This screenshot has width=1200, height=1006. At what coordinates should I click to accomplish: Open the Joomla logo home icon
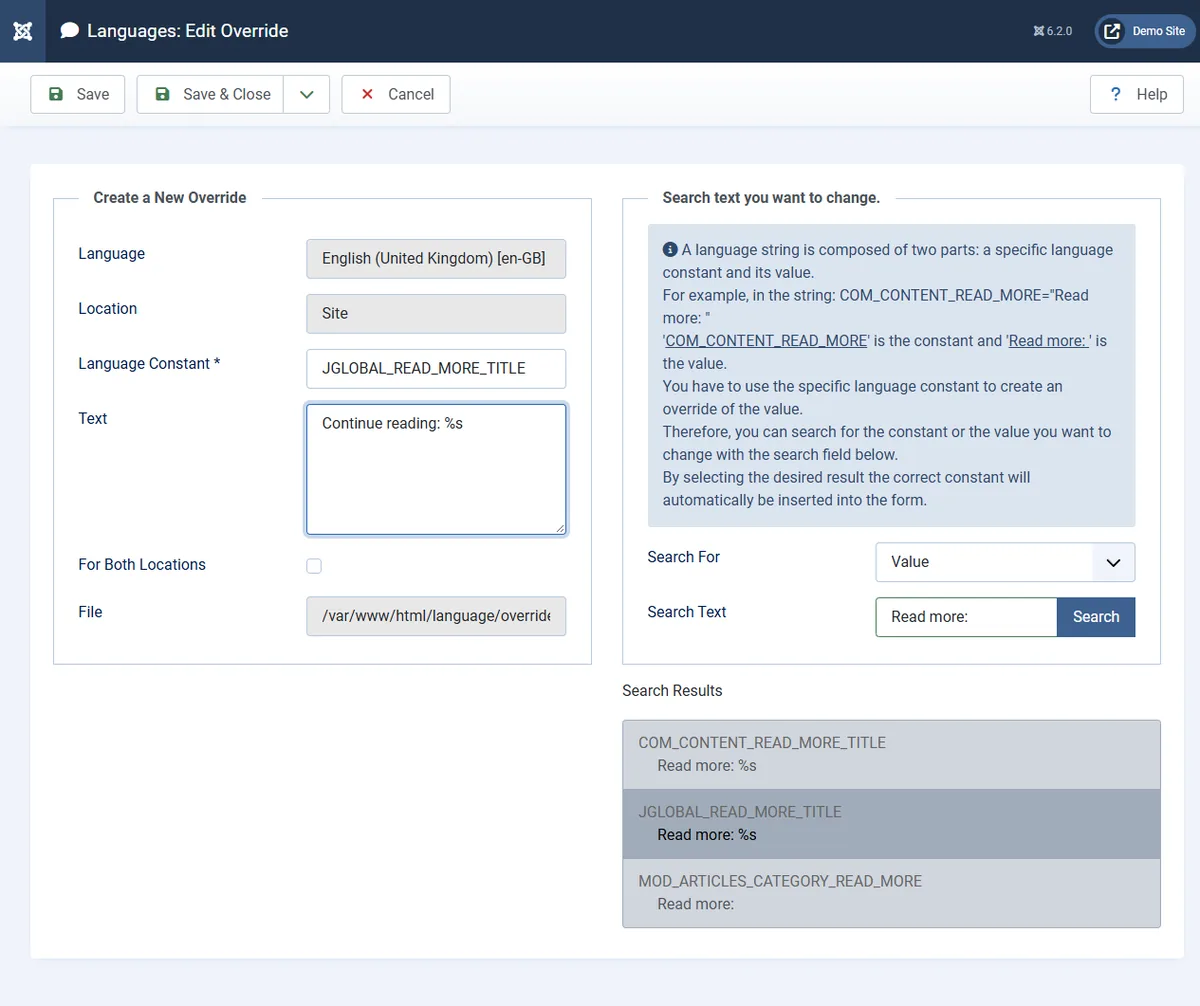(22, 31)
